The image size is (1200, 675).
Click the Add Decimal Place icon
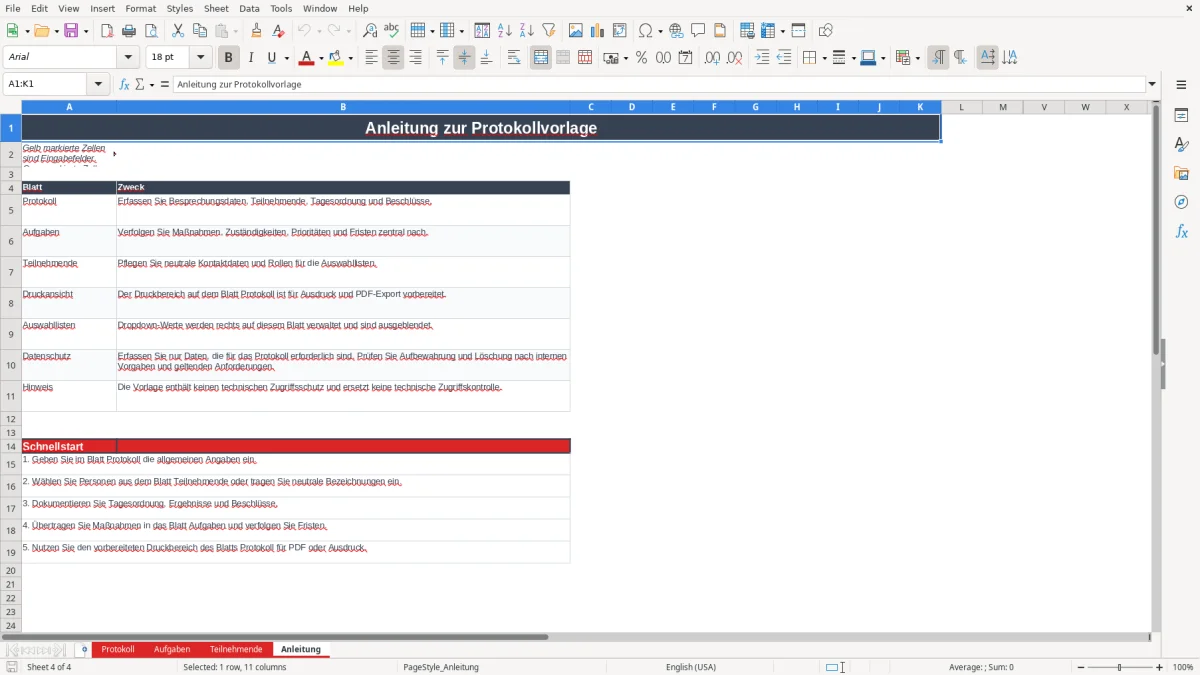712,58
